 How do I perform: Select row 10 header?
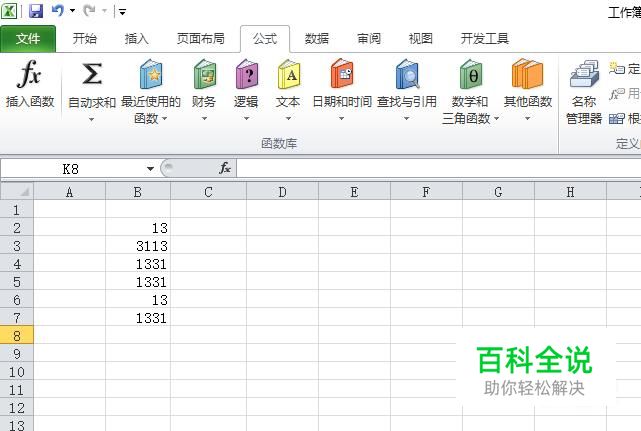[x=17, y=372]
